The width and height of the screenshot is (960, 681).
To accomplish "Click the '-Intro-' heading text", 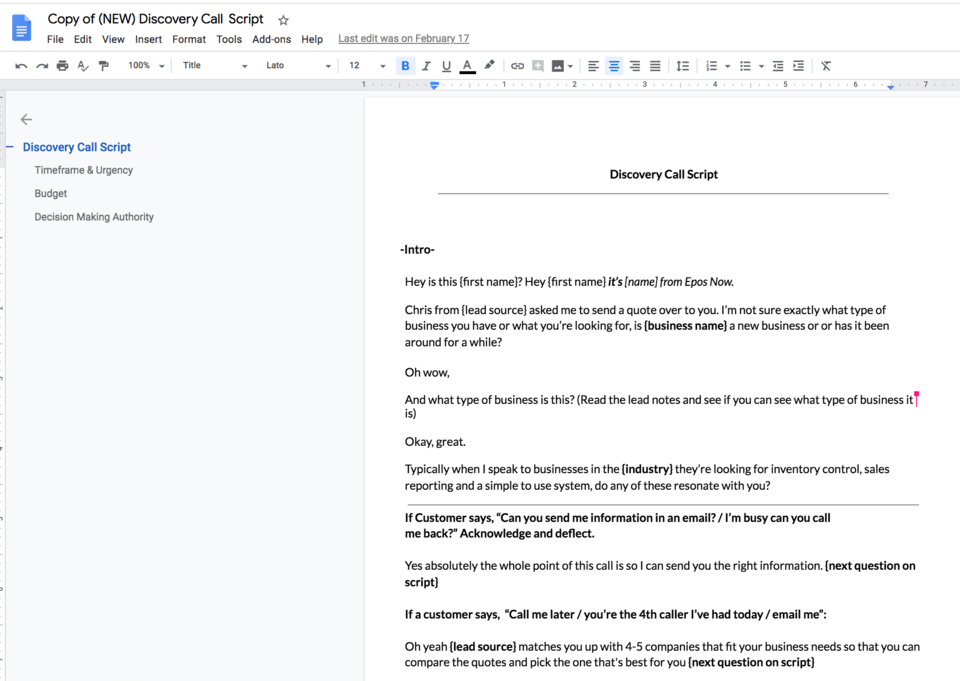I will [x=417, y=250].
